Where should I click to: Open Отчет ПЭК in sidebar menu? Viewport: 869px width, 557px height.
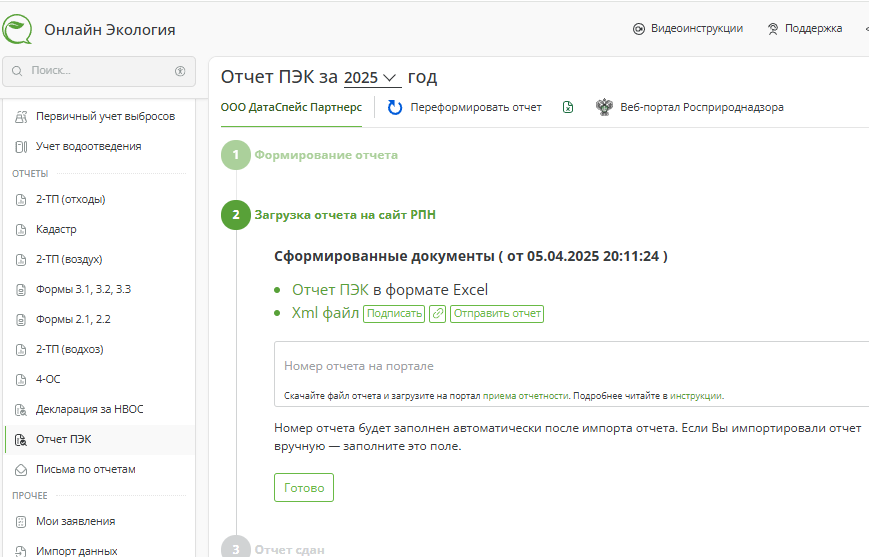[x=64, y=439]
